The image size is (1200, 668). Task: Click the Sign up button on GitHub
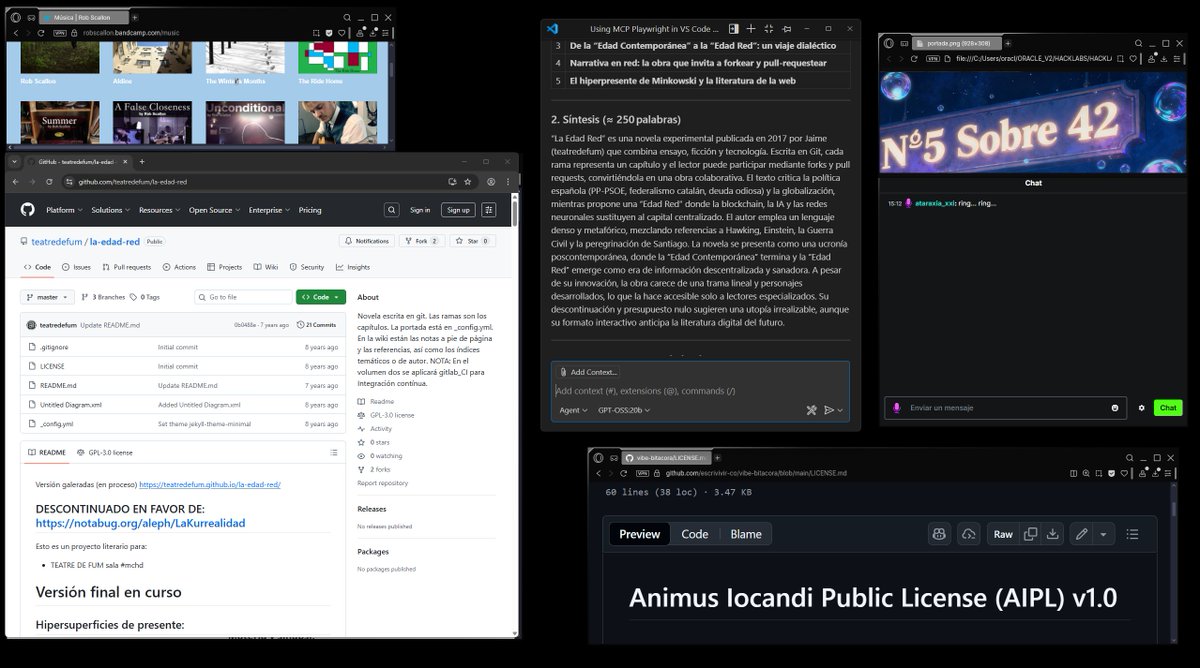click(x=458, y=210)
